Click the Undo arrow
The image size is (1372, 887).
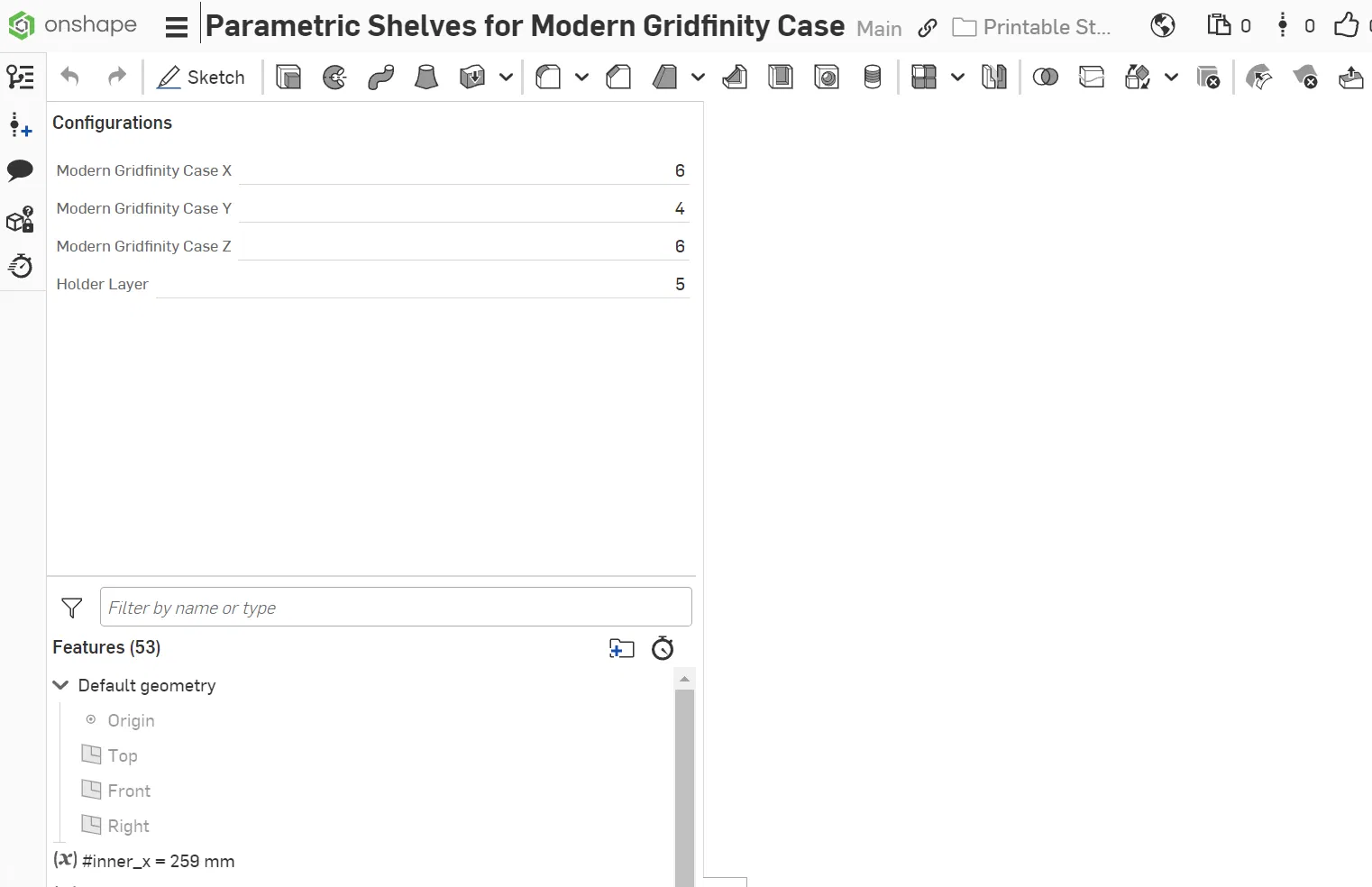(x=69, y=77)
